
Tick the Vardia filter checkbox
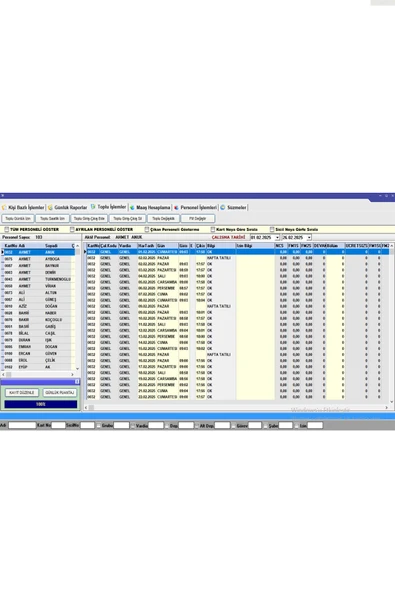tap(133, 426)
